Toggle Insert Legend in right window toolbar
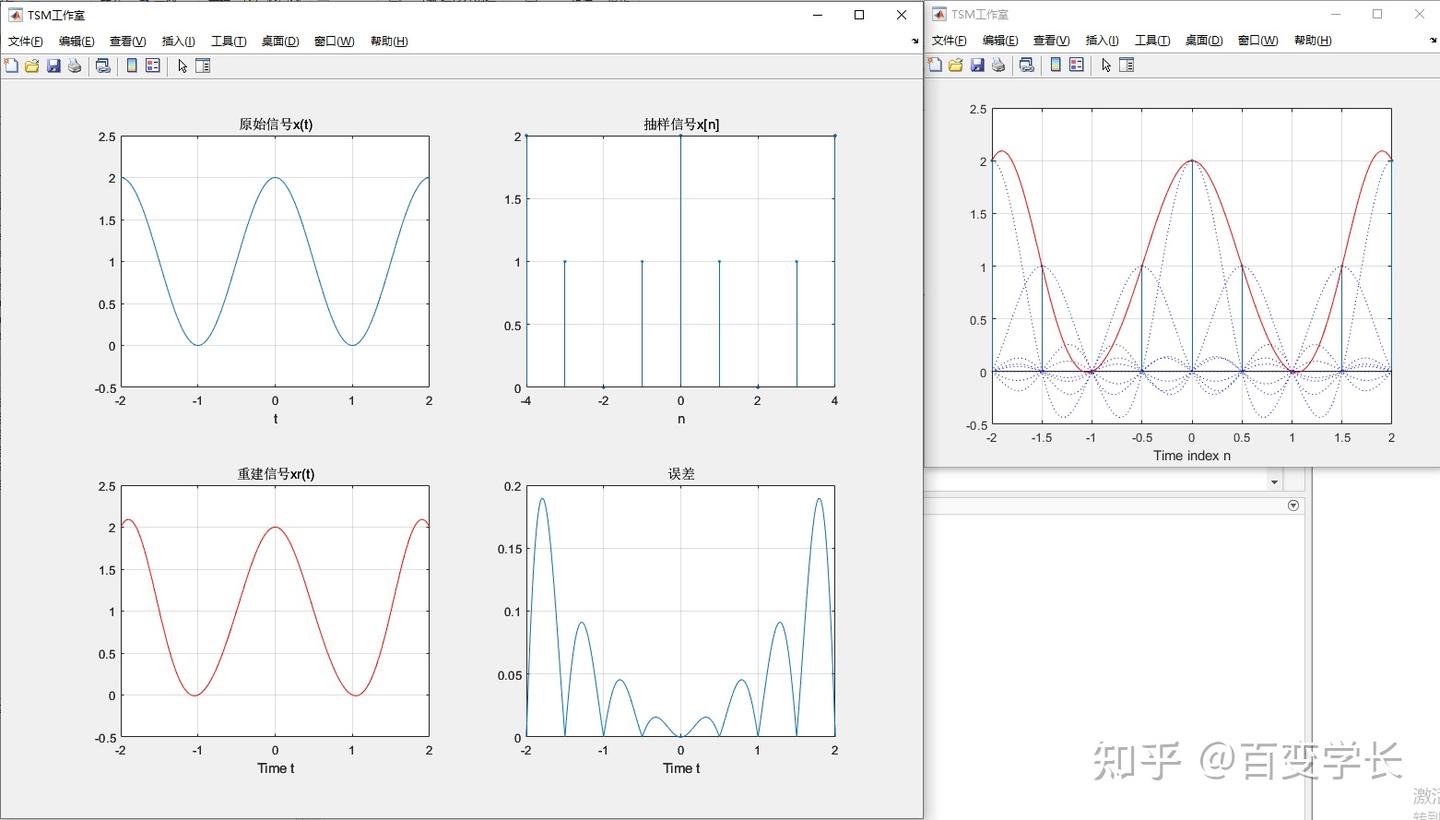Screen dimensions: 1440x820 click(1076, 65)
